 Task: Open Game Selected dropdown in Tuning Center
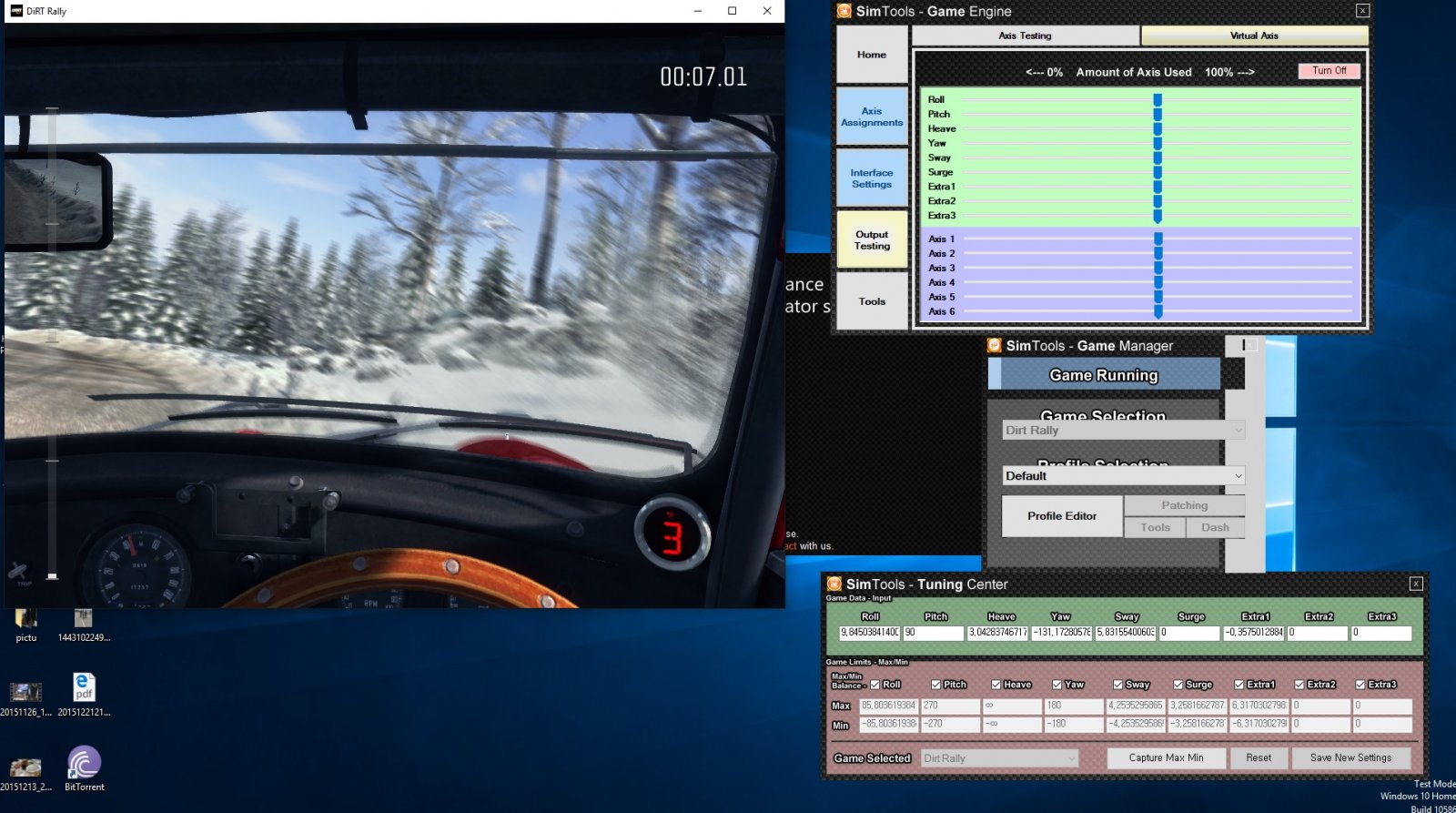coord(999,758)
